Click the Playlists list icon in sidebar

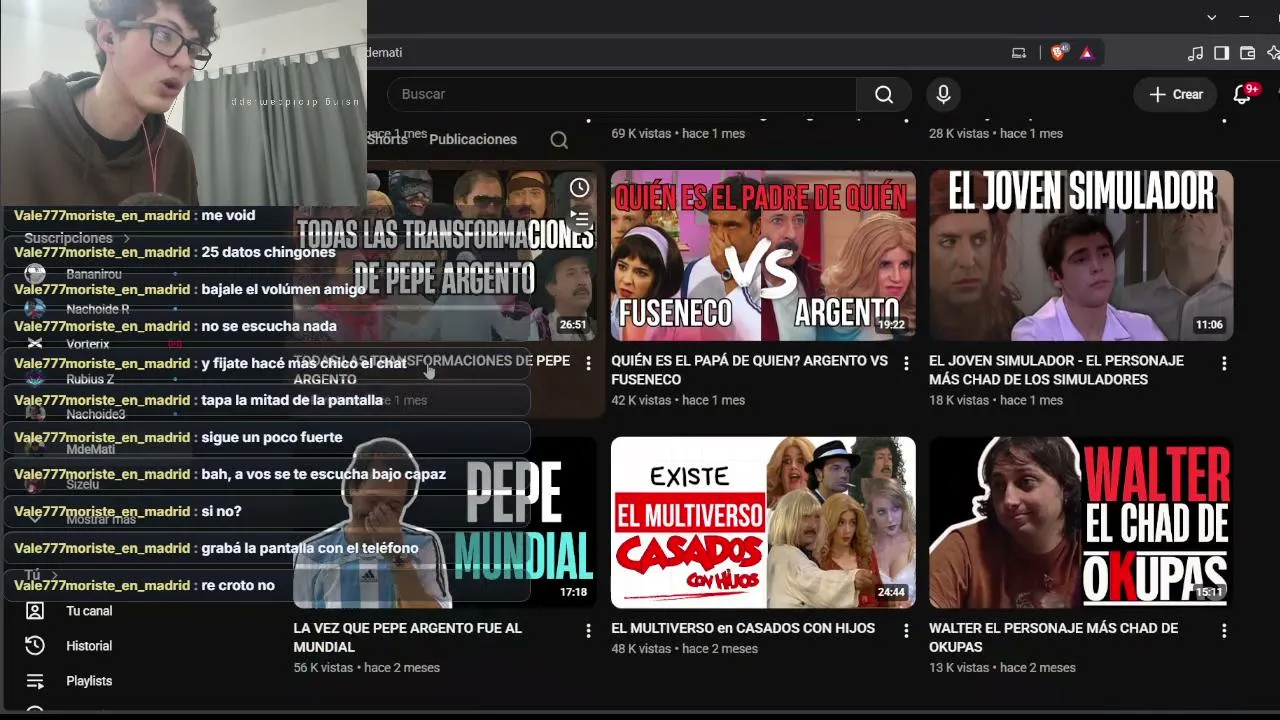click(x=35, y=681)
